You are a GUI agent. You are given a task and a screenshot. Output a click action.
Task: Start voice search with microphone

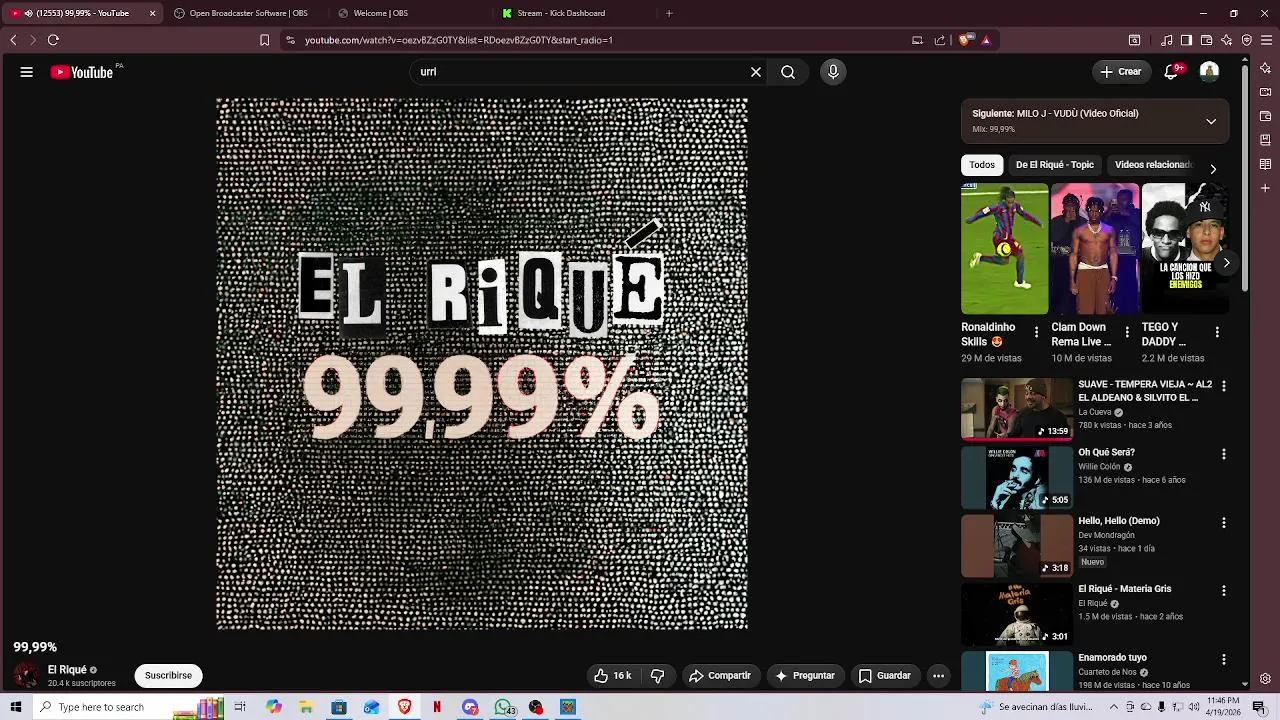833,72
